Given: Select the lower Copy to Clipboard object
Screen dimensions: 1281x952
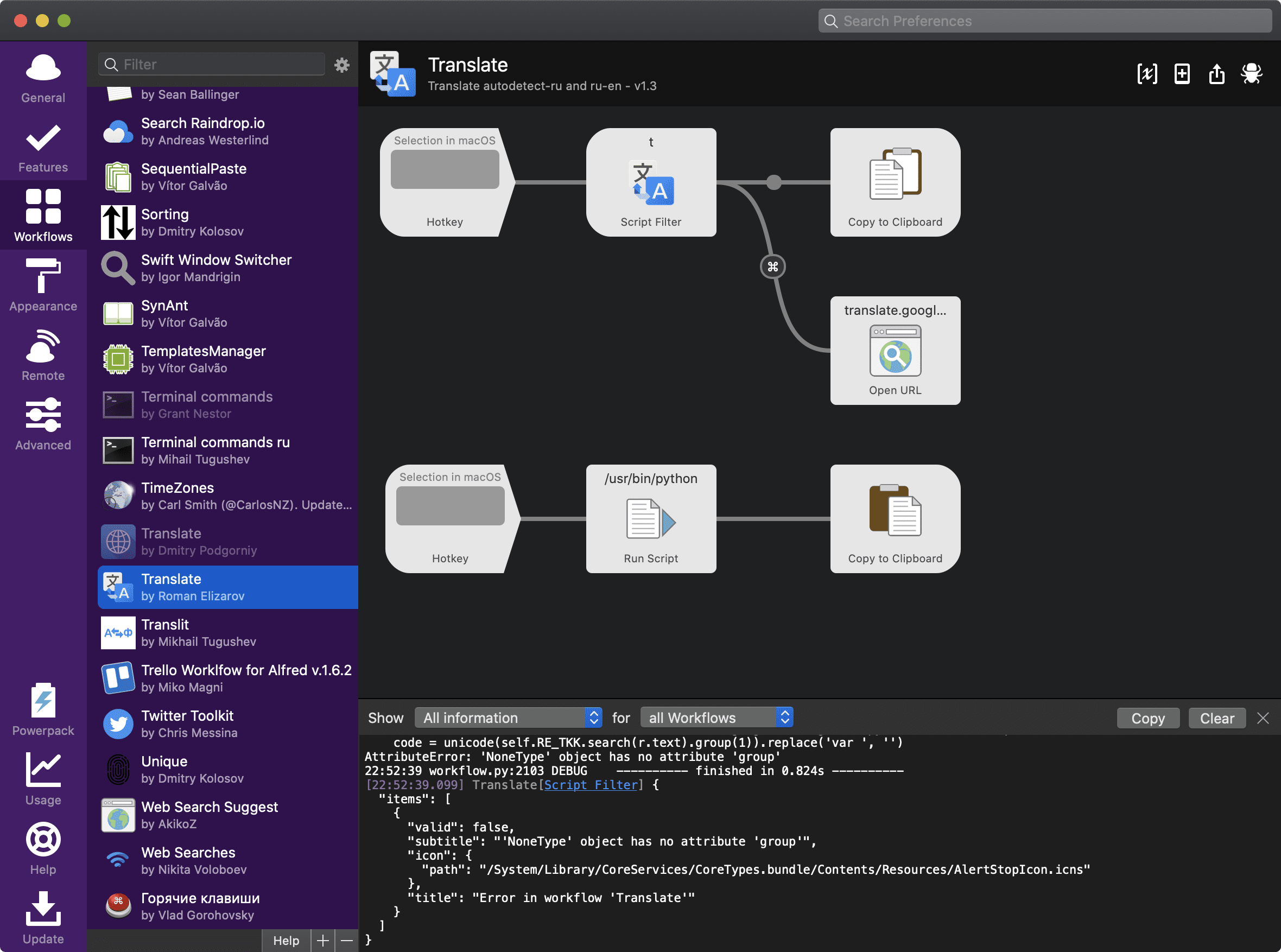Looking at the screenshot, I should click(895, 519).
